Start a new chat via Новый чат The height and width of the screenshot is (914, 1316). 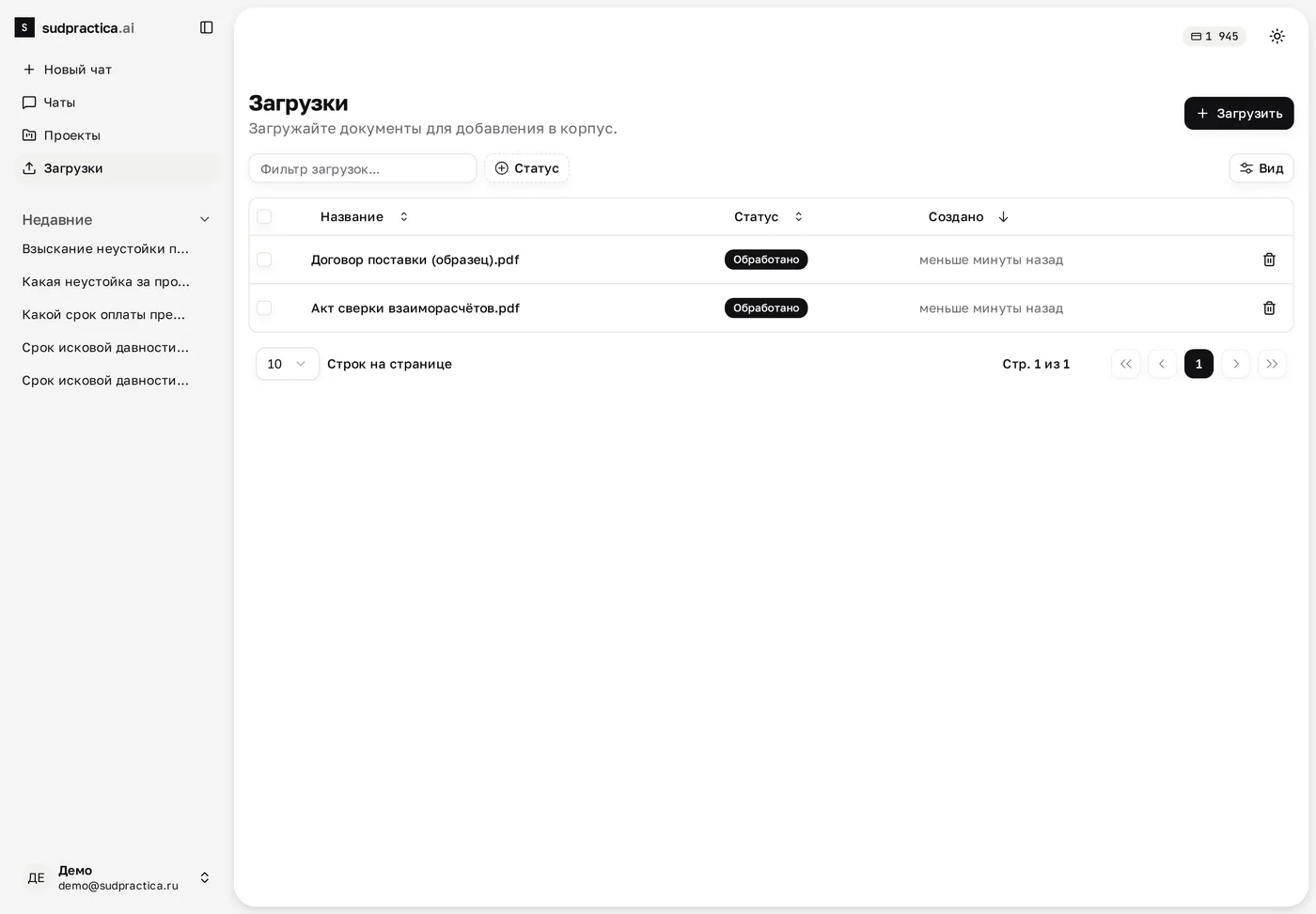click(x=117, y=70)
